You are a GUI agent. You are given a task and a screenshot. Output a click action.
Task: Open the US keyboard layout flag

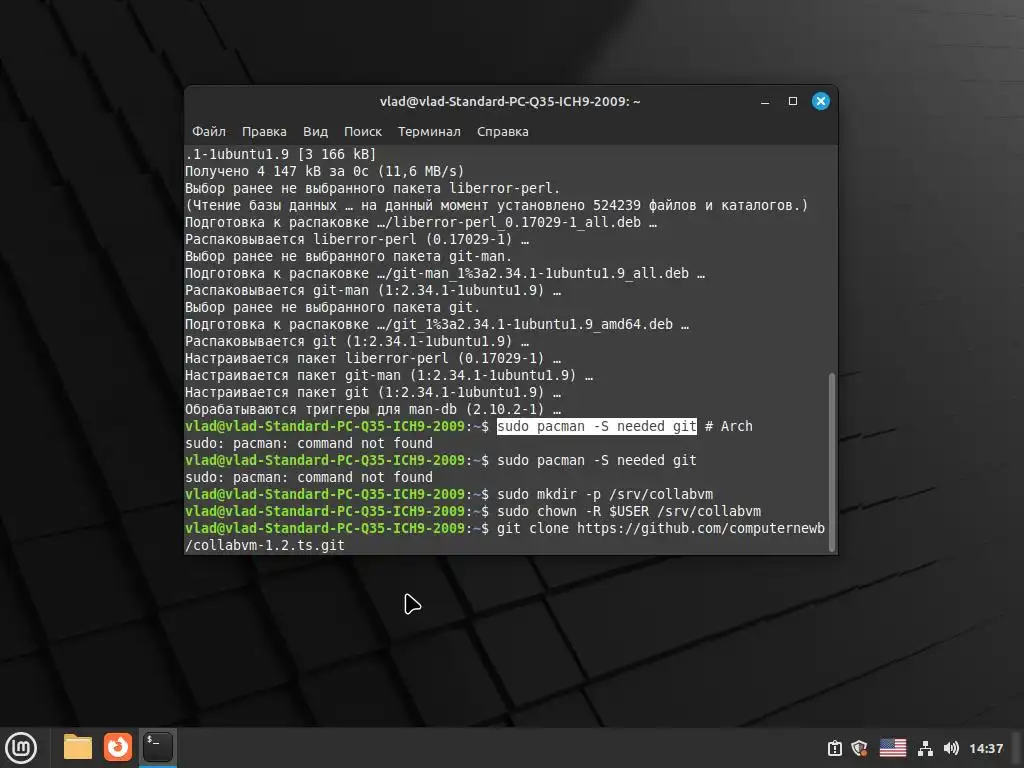892,748
